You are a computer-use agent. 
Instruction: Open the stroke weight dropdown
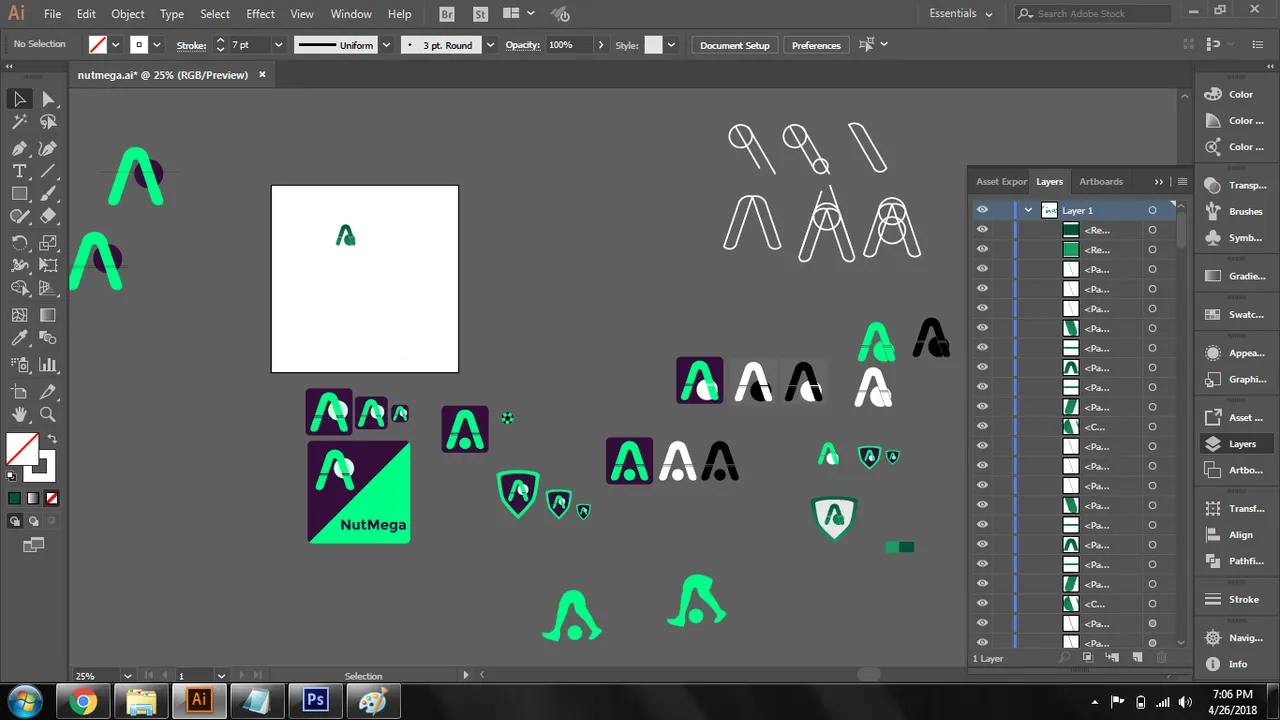(278, 45)
